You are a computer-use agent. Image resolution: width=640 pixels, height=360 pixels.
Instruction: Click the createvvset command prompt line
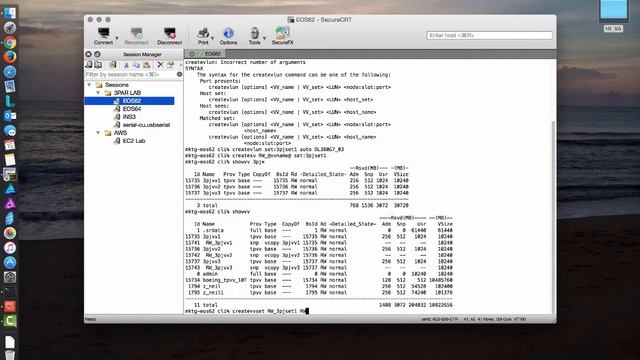pyautogui.click(x=247, y=311)
